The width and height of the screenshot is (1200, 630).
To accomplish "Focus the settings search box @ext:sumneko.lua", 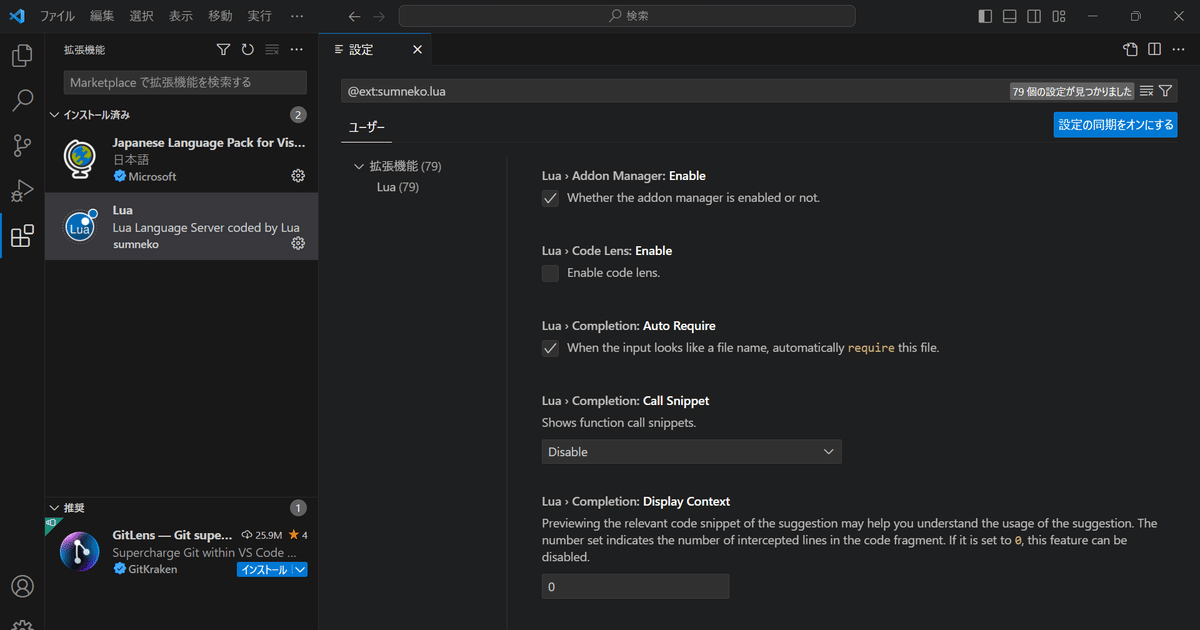I will [675, 91].
